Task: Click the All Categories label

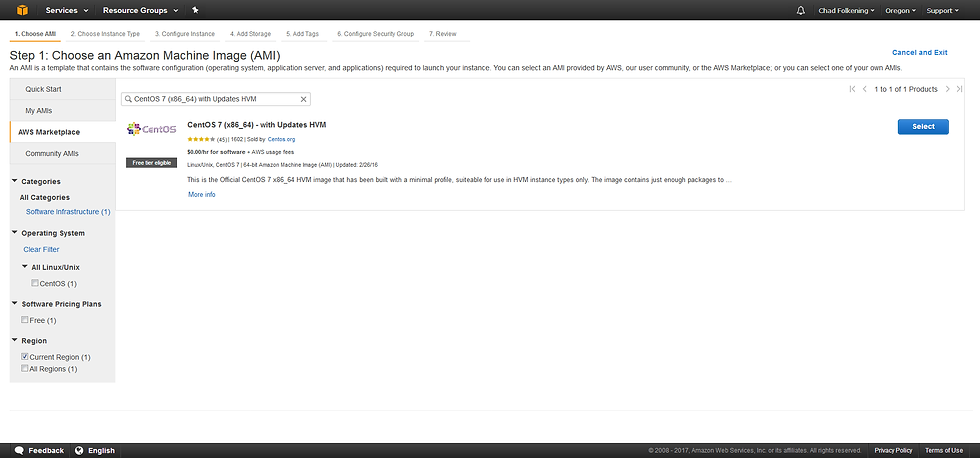Action: click(x=45, y=197)
